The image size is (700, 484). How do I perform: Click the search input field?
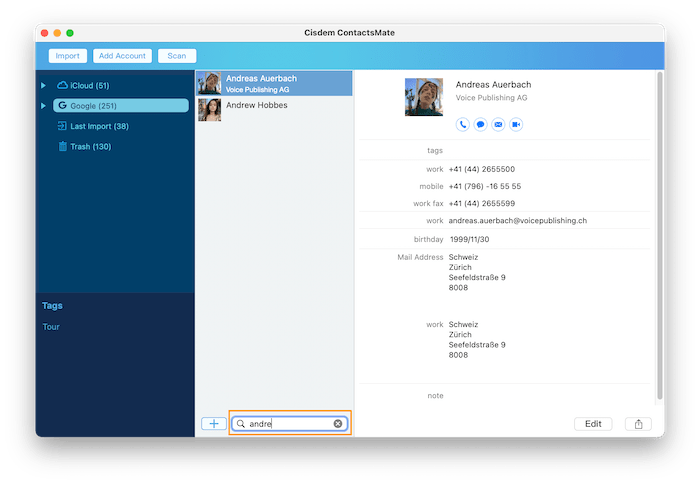coord(290,424)
